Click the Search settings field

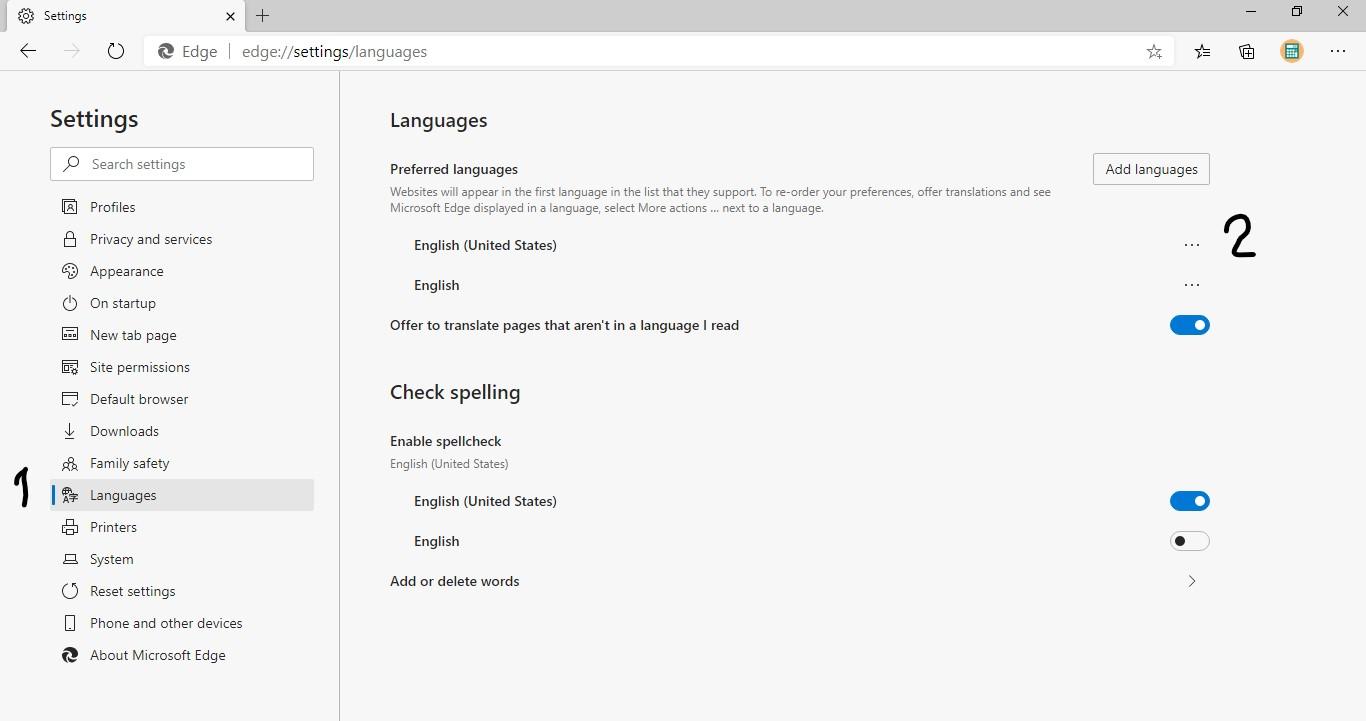pos(182,164)
